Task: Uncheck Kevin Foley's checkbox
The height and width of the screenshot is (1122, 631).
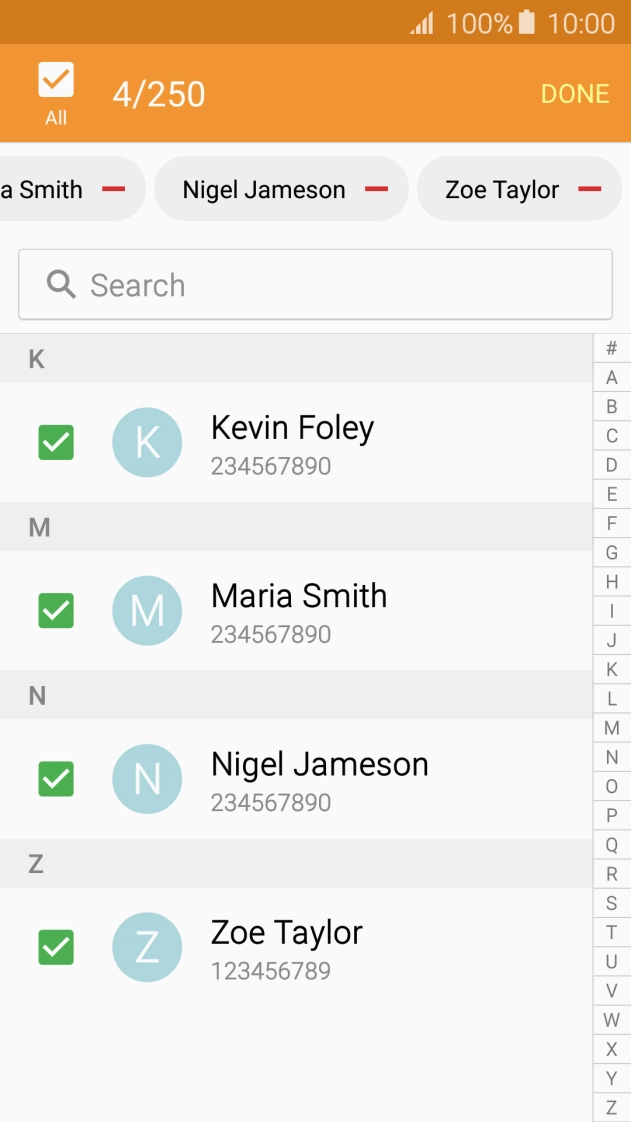Action: (x=56, y=442)
